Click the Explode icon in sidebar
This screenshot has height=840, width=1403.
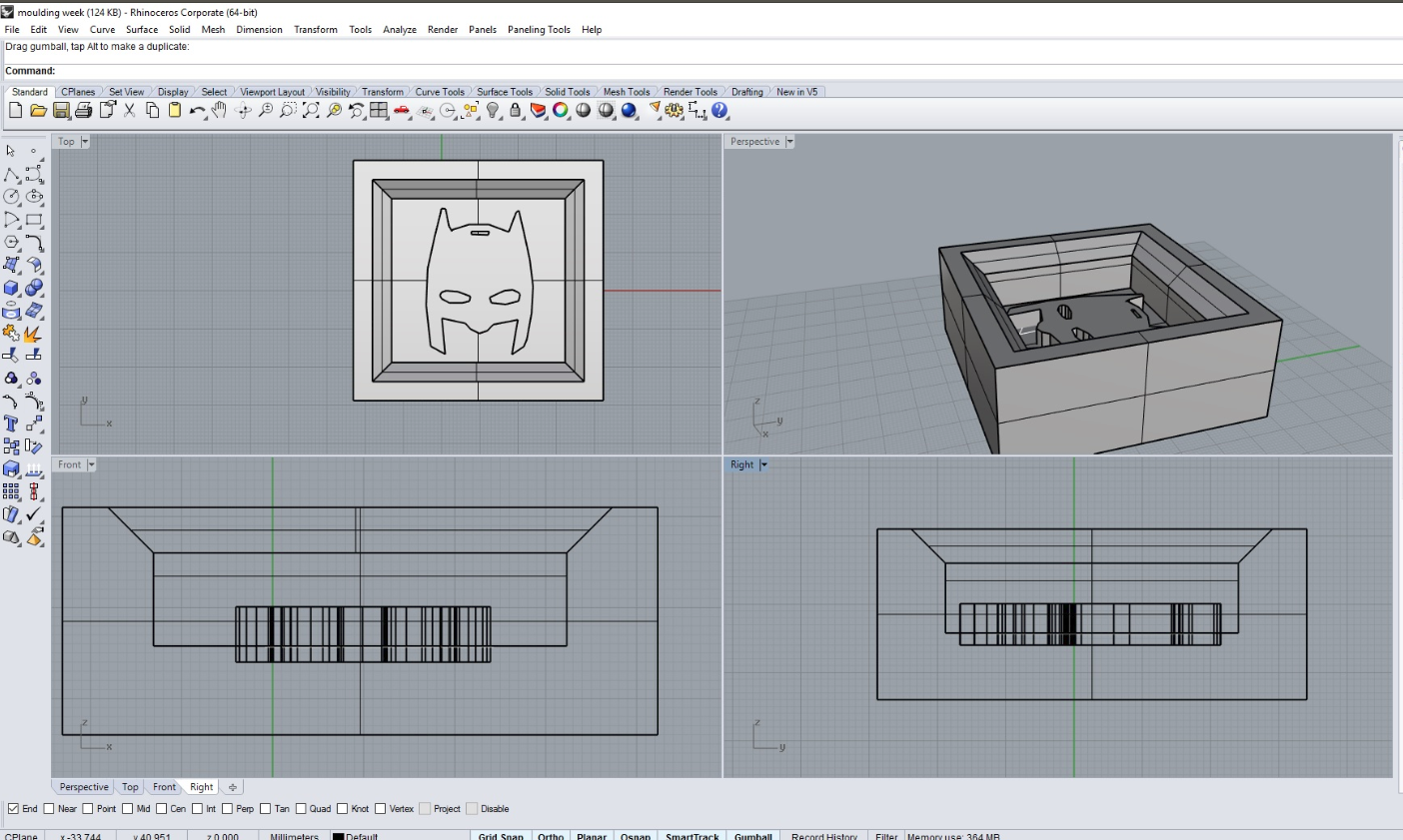34,334
